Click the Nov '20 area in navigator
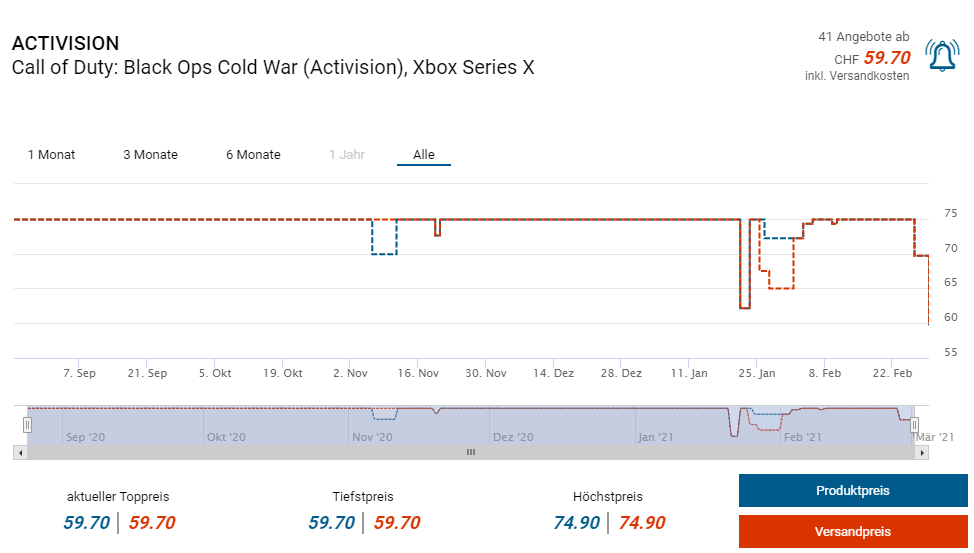This screenshot has height=553, width=974. pos(373,437)
